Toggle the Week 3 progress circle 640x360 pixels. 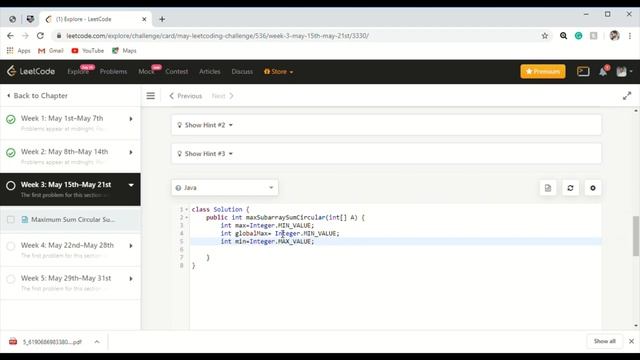coord(11,186)
